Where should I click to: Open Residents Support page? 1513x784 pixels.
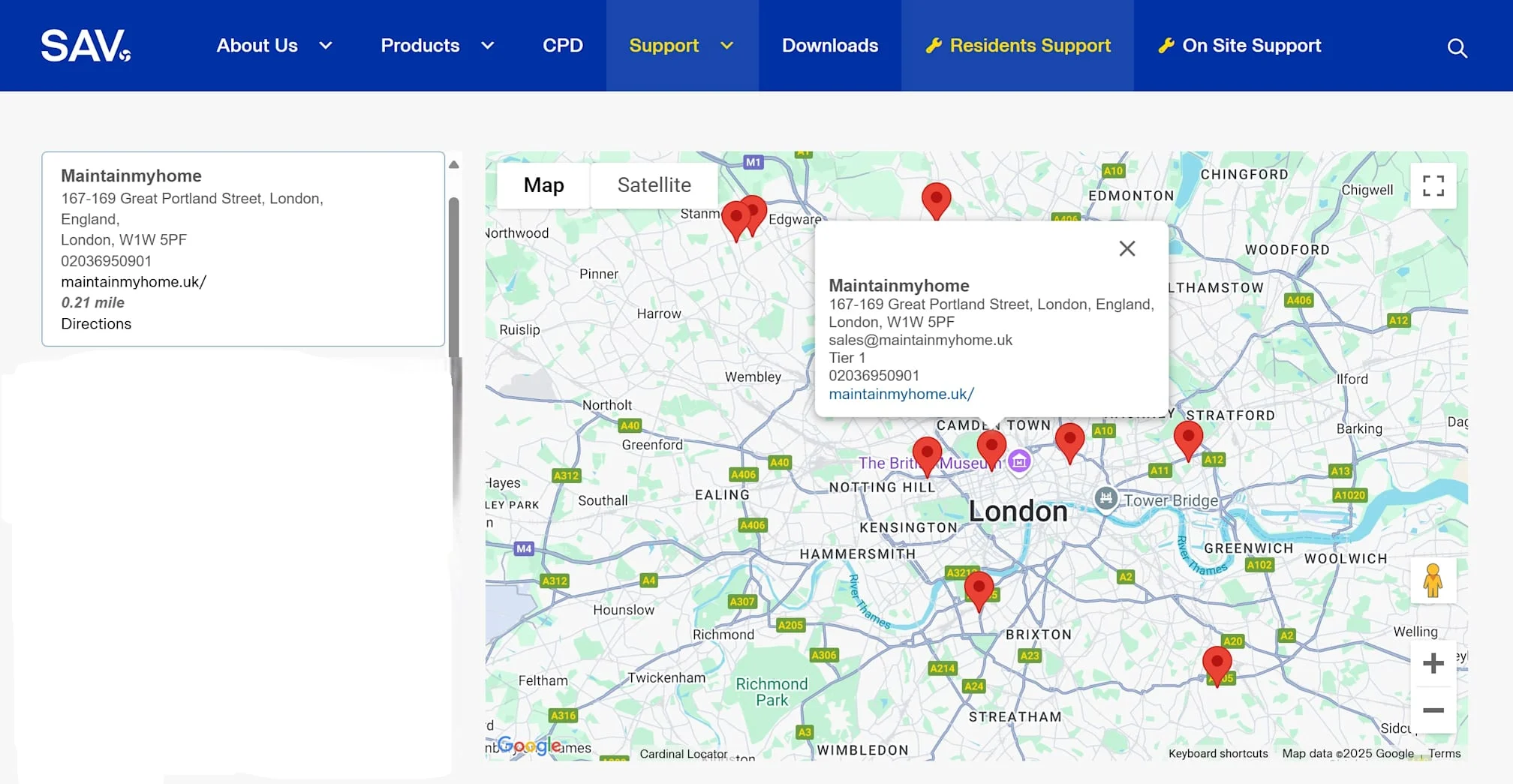[x=1018, y=46]
